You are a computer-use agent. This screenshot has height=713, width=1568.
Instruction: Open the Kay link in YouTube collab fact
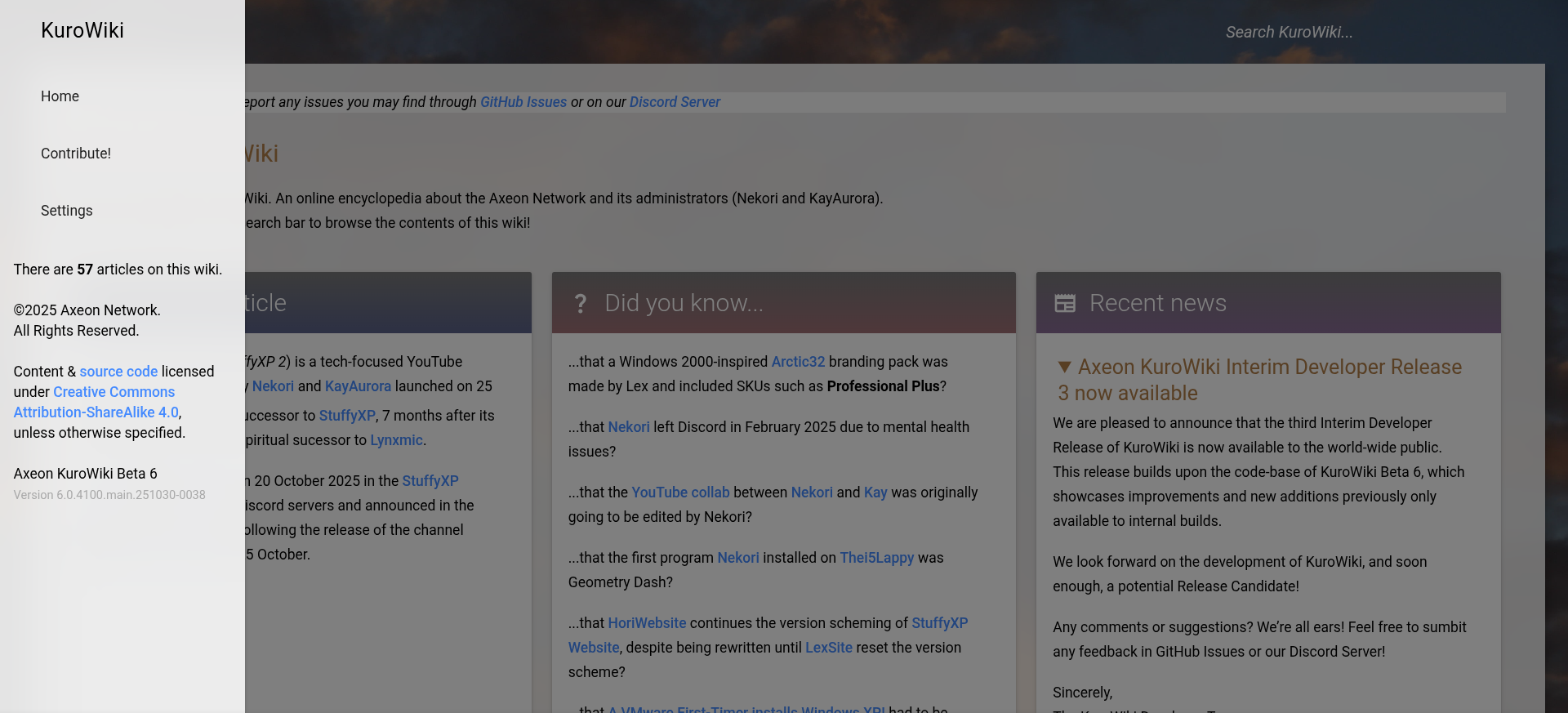click(875, 492)
